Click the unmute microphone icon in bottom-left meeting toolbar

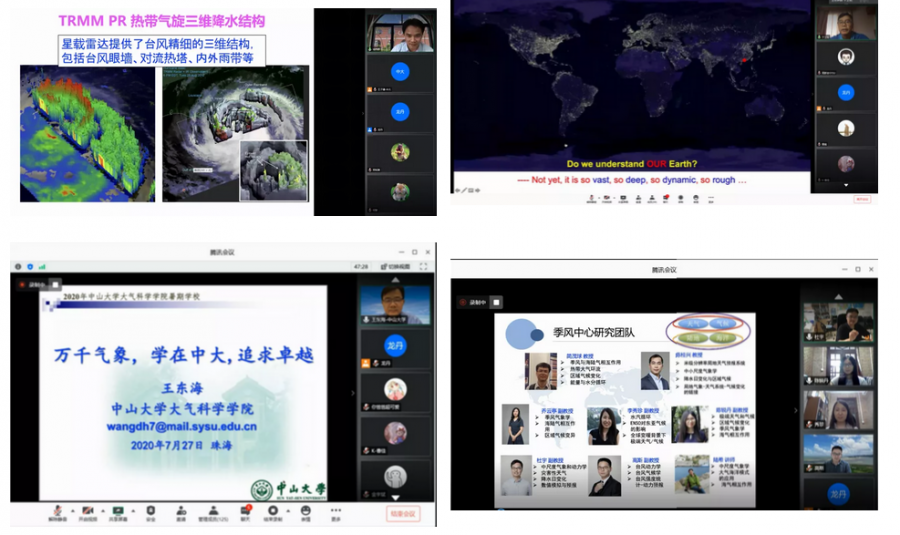pyautogui.click(x=55, y=511)
